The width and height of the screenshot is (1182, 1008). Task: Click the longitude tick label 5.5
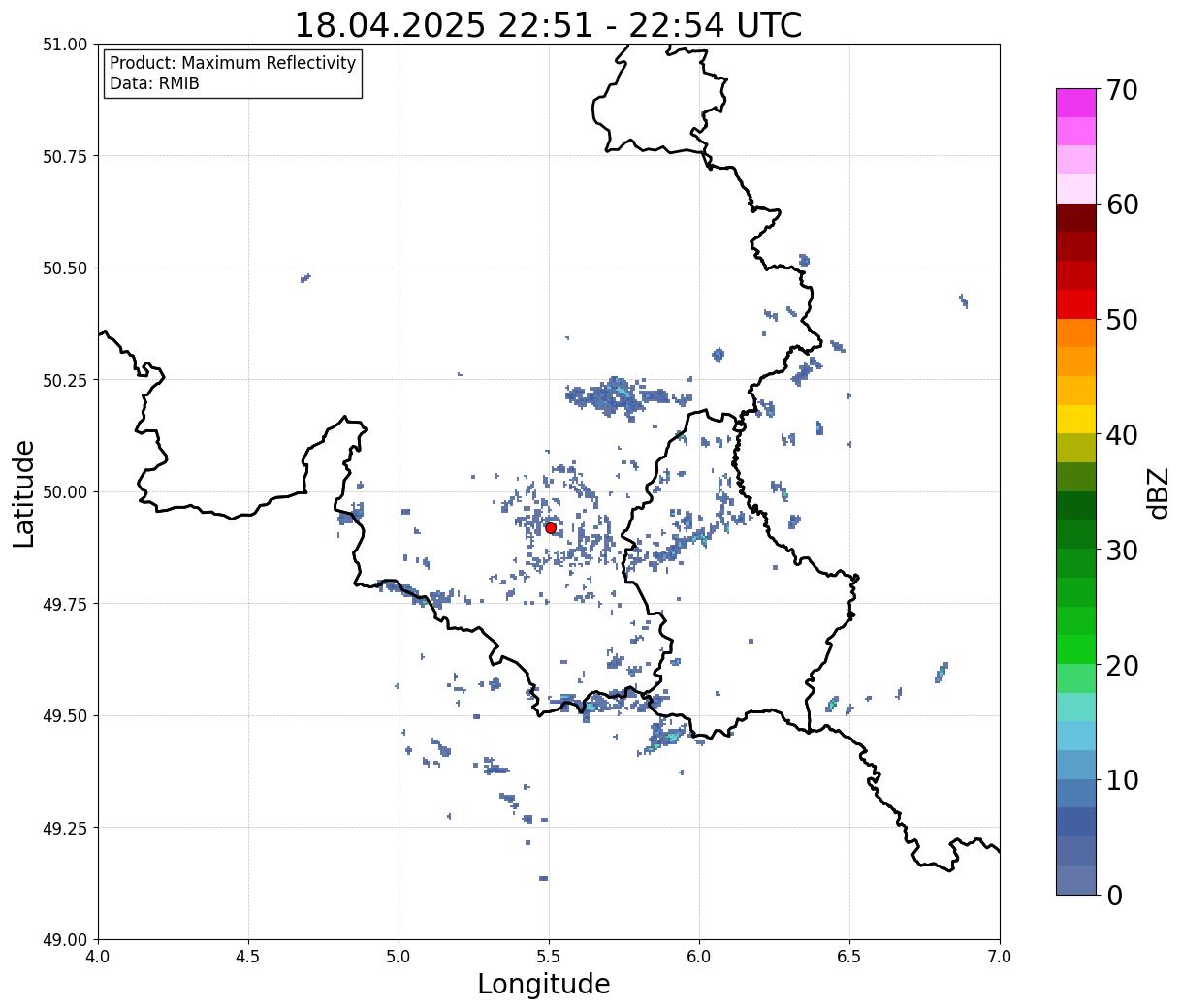[x=549, y=957]
